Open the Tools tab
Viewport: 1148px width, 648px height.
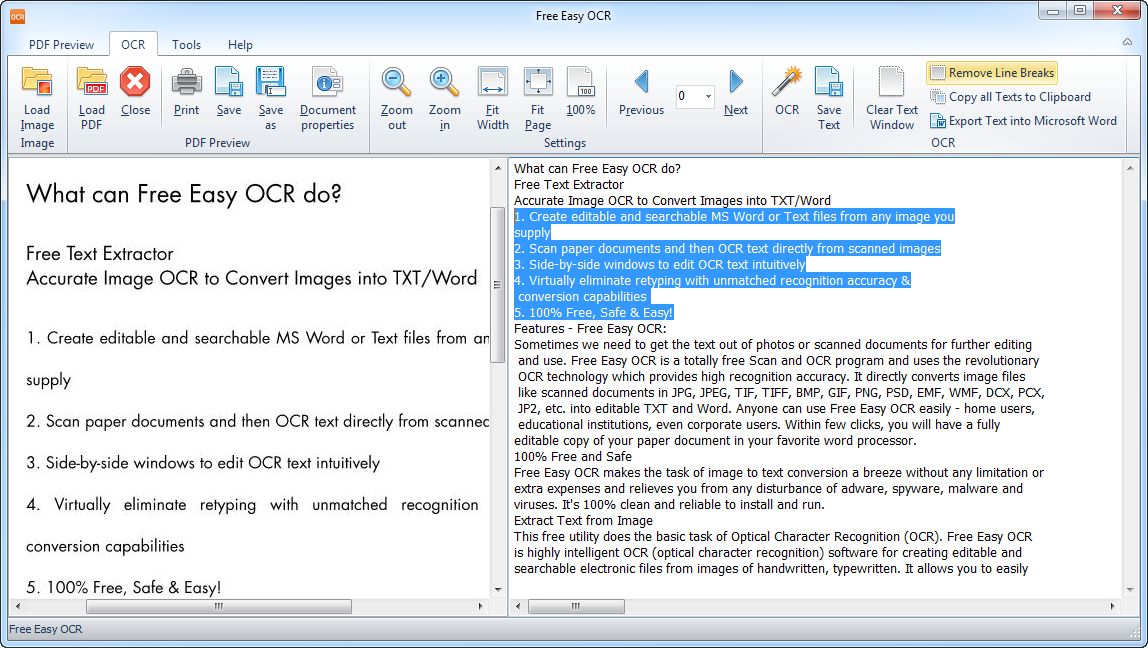(x=187, y=45)
